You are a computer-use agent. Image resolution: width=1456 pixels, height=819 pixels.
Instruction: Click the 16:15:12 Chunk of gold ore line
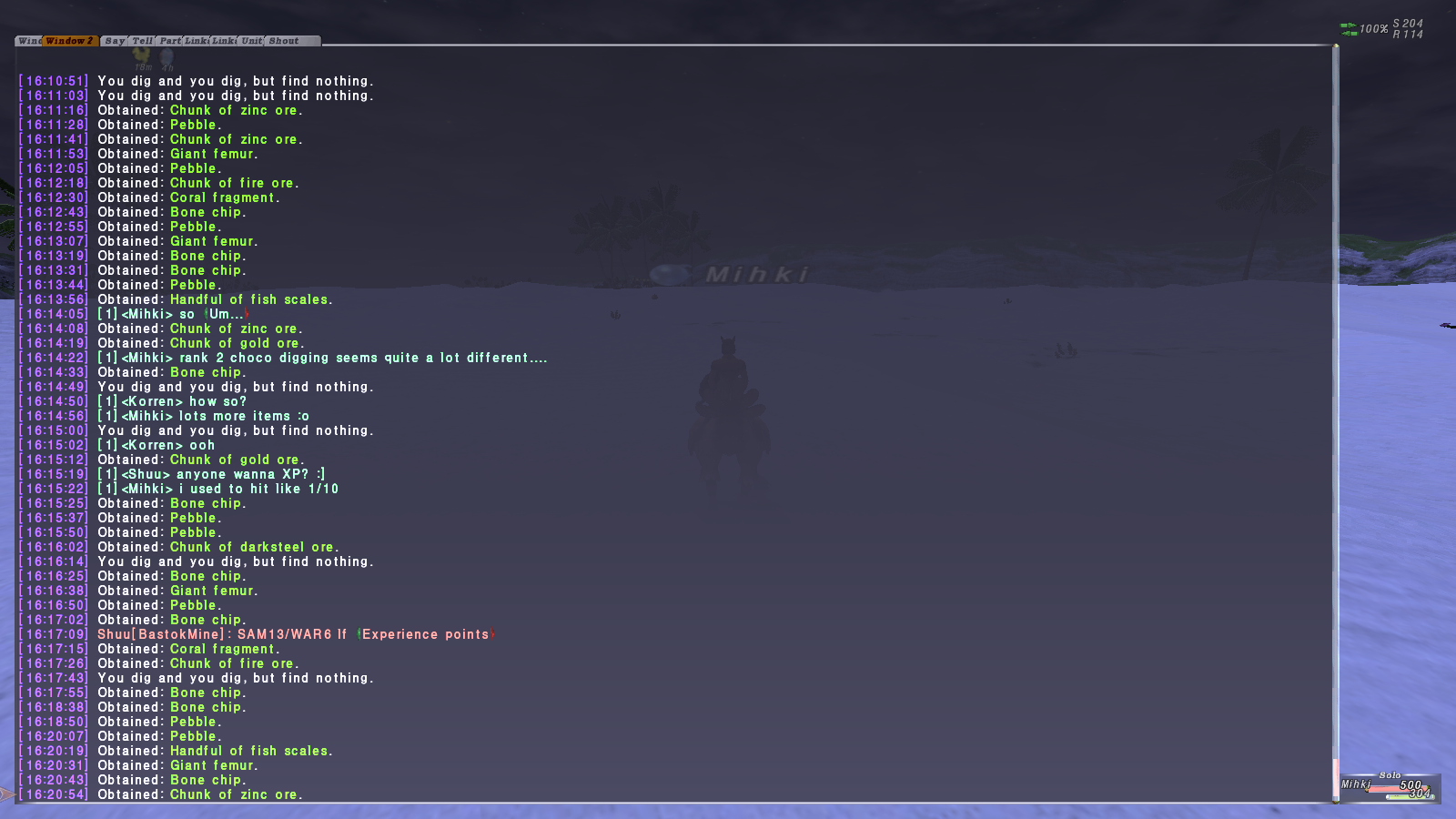coord(161,460)
